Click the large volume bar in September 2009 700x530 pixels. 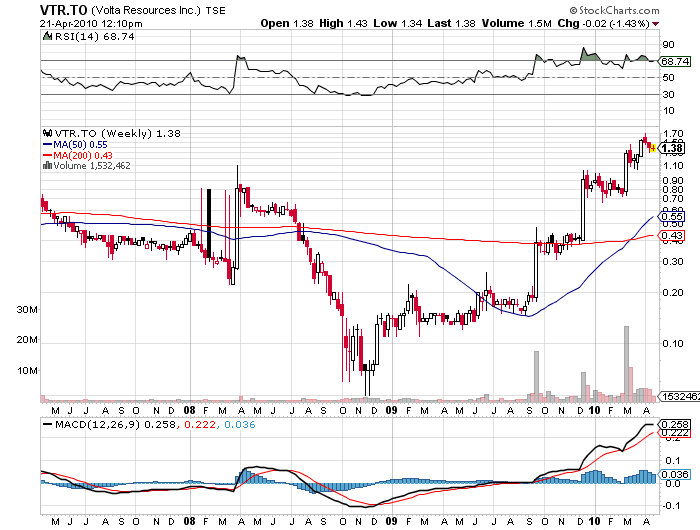pyautogui.click(x=536, y=376)
